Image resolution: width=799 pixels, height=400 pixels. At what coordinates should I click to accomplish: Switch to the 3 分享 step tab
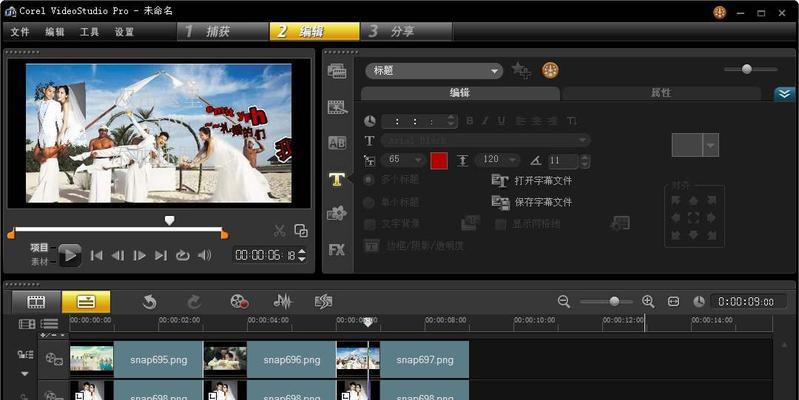[x=391, y=31]
